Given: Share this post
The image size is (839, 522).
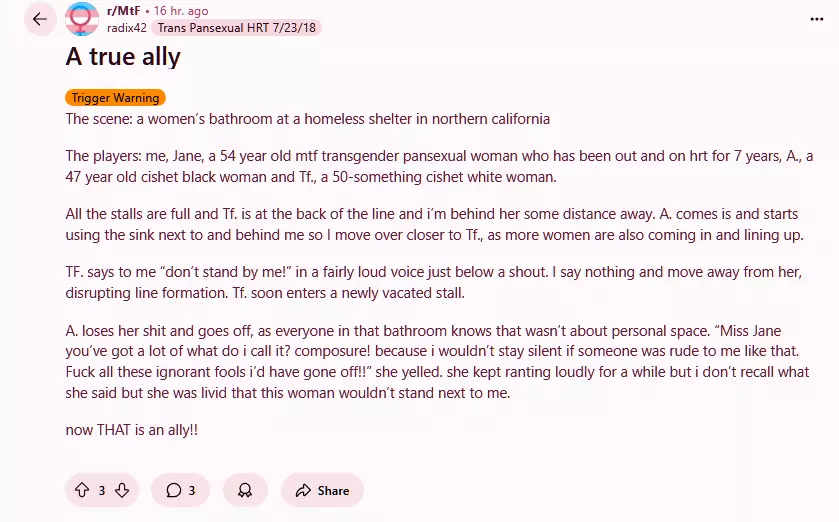Looking at the screenshot, I should coord(322,490).
